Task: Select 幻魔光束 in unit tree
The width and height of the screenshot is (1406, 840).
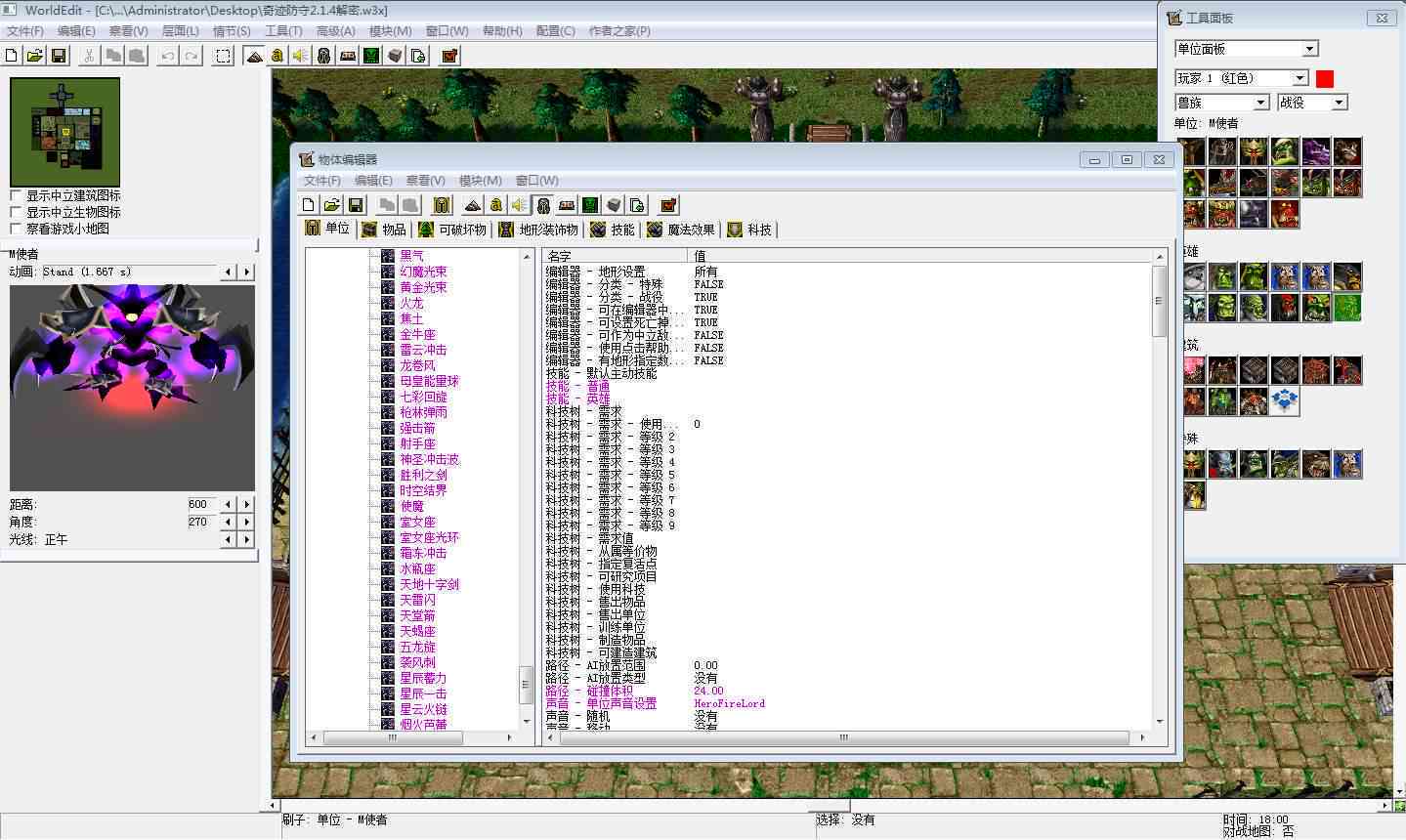Action: (423, 272)
